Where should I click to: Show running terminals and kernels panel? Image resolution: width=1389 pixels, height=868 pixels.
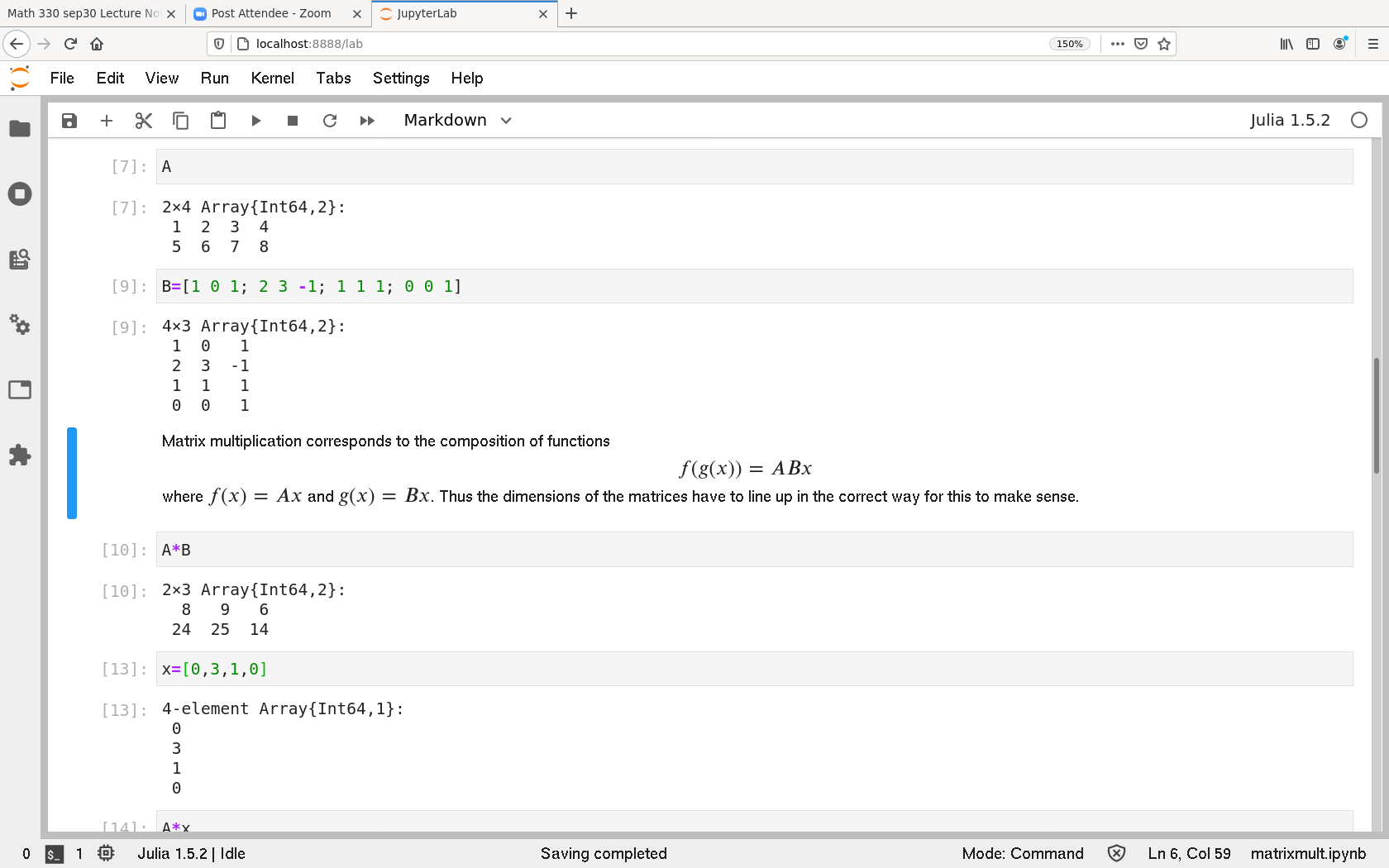click(20, 194)
